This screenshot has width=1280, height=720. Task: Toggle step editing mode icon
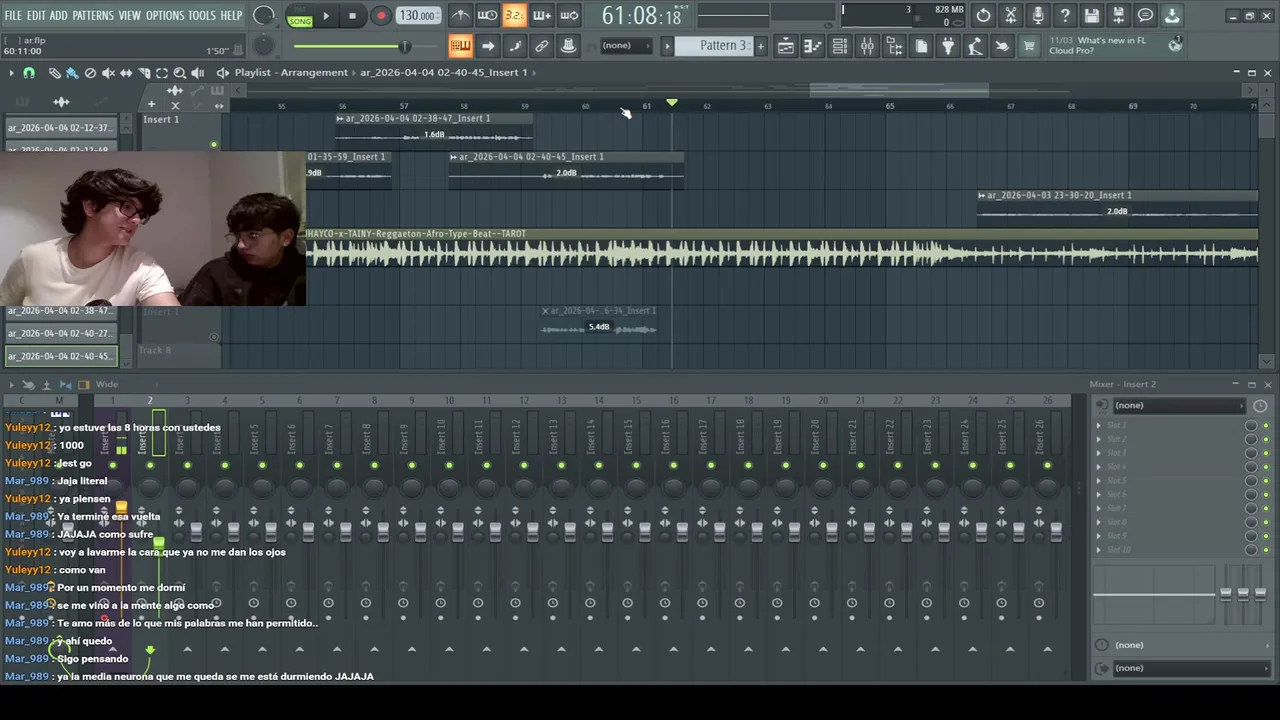[514, 45]
